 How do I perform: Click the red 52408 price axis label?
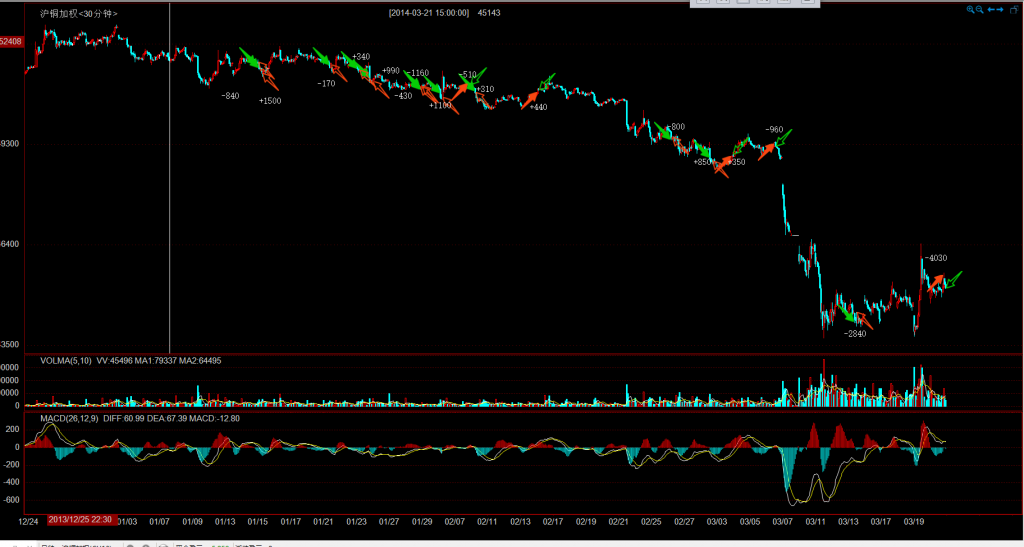tap(11, 42)
